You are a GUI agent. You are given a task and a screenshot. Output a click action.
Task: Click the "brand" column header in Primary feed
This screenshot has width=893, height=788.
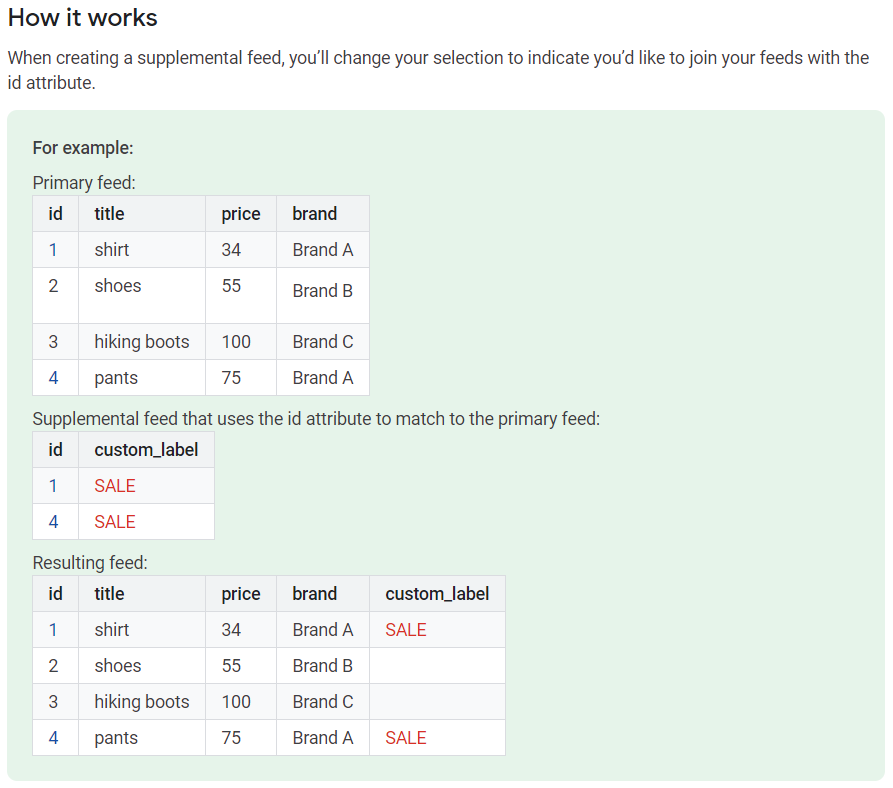tap(314, 213)
